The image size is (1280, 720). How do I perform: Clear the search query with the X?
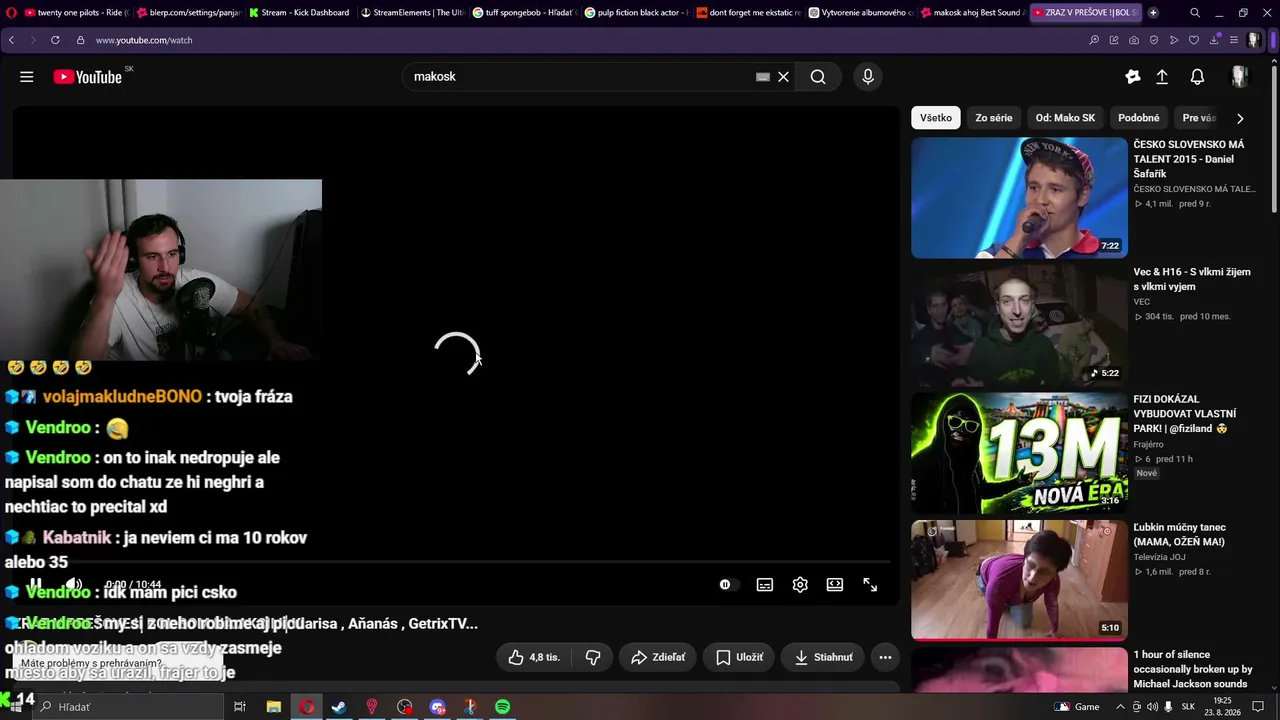point(783,77)
